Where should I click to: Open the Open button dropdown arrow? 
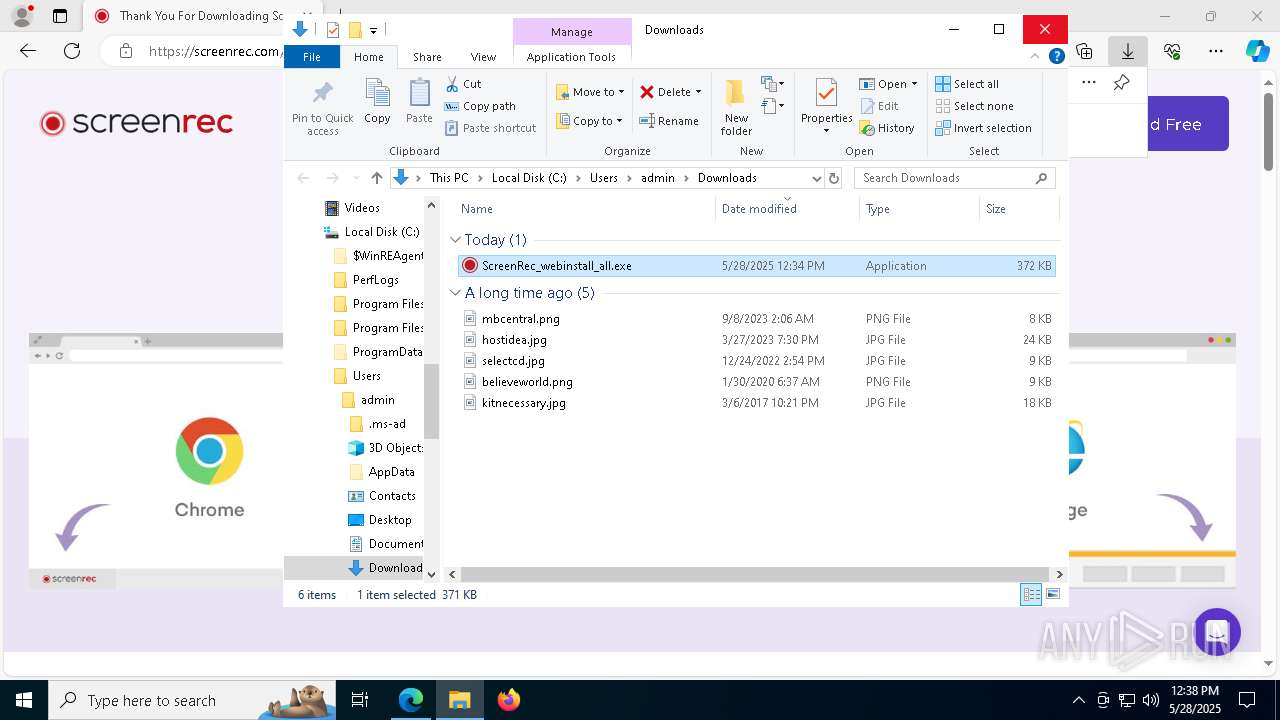click(914, 84)
